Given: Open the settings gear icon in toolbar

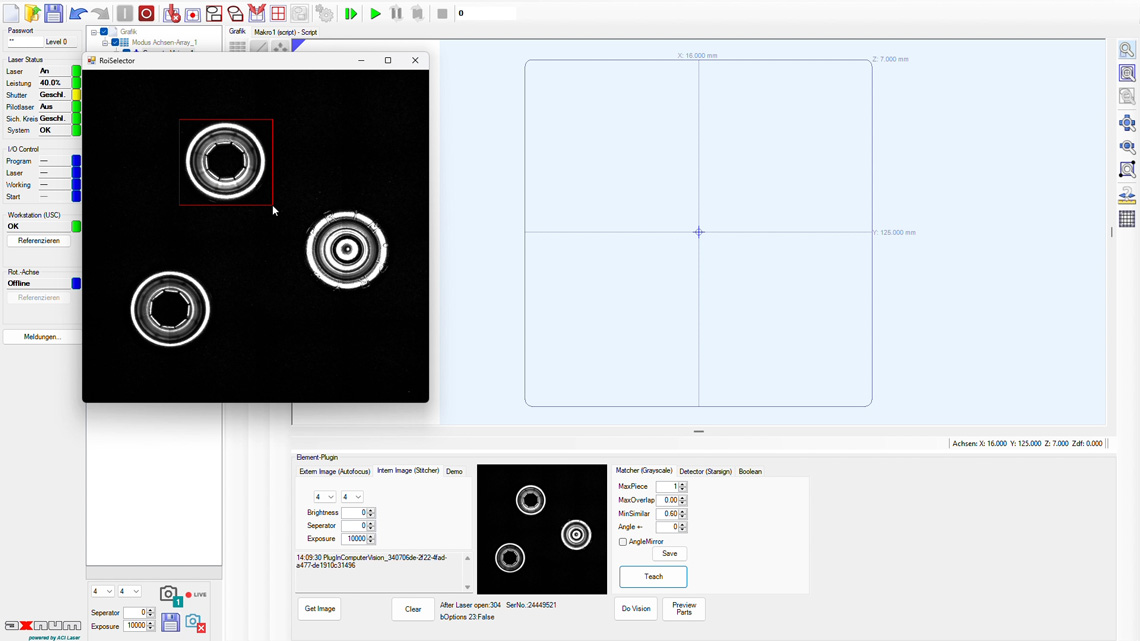Looking at the screenshot, I should 325,14.
